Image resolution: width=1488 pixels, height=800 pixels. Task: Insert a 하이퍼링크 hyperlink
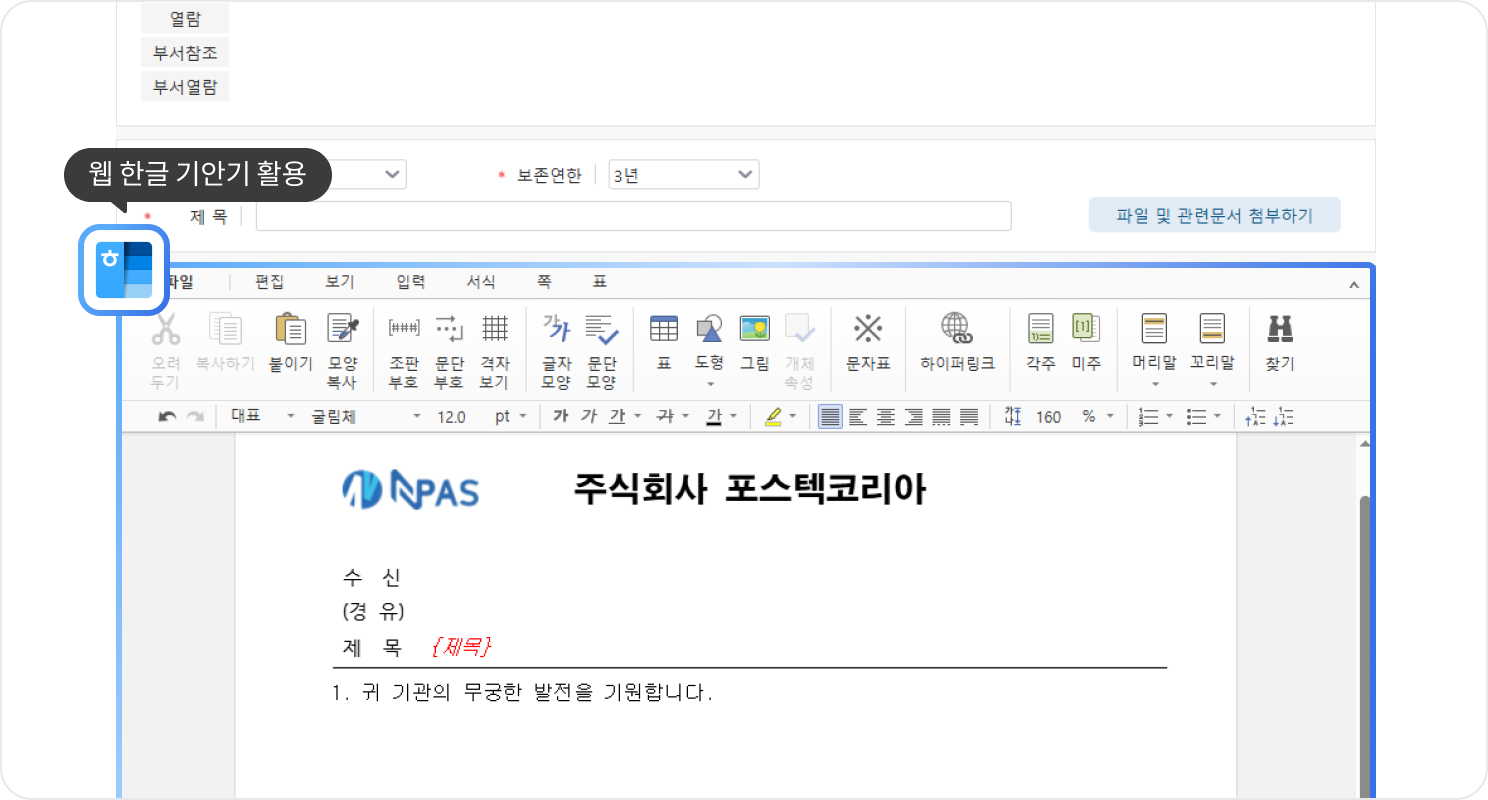click(x=957, y=343)
